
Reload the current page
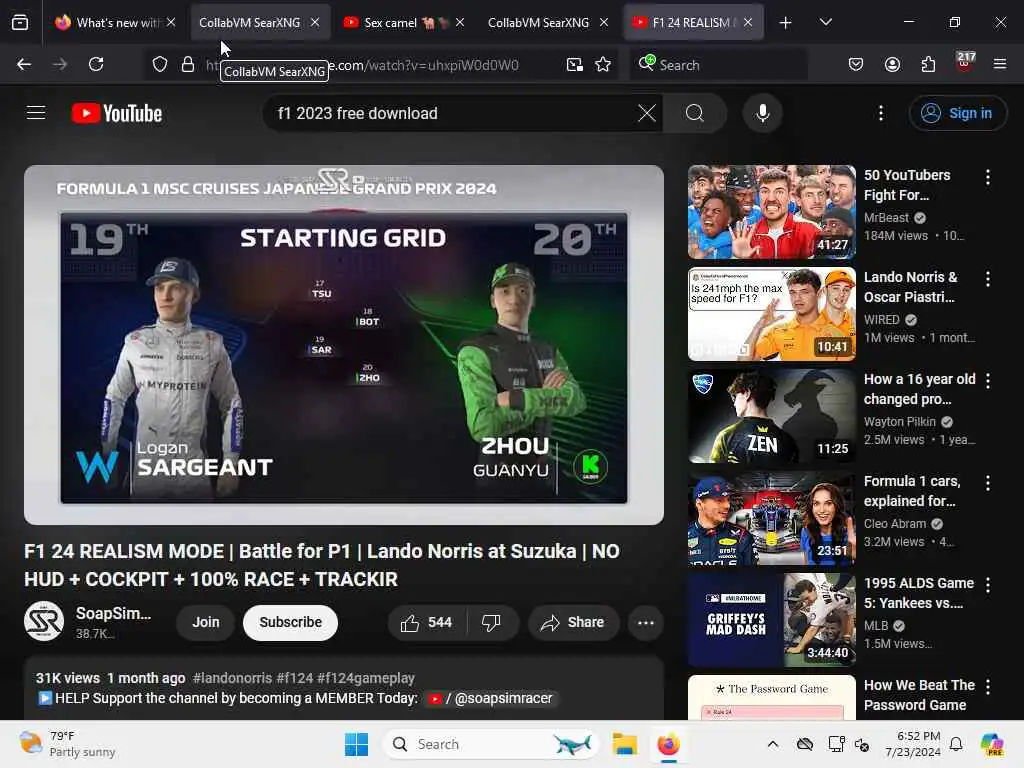(96, 64)
